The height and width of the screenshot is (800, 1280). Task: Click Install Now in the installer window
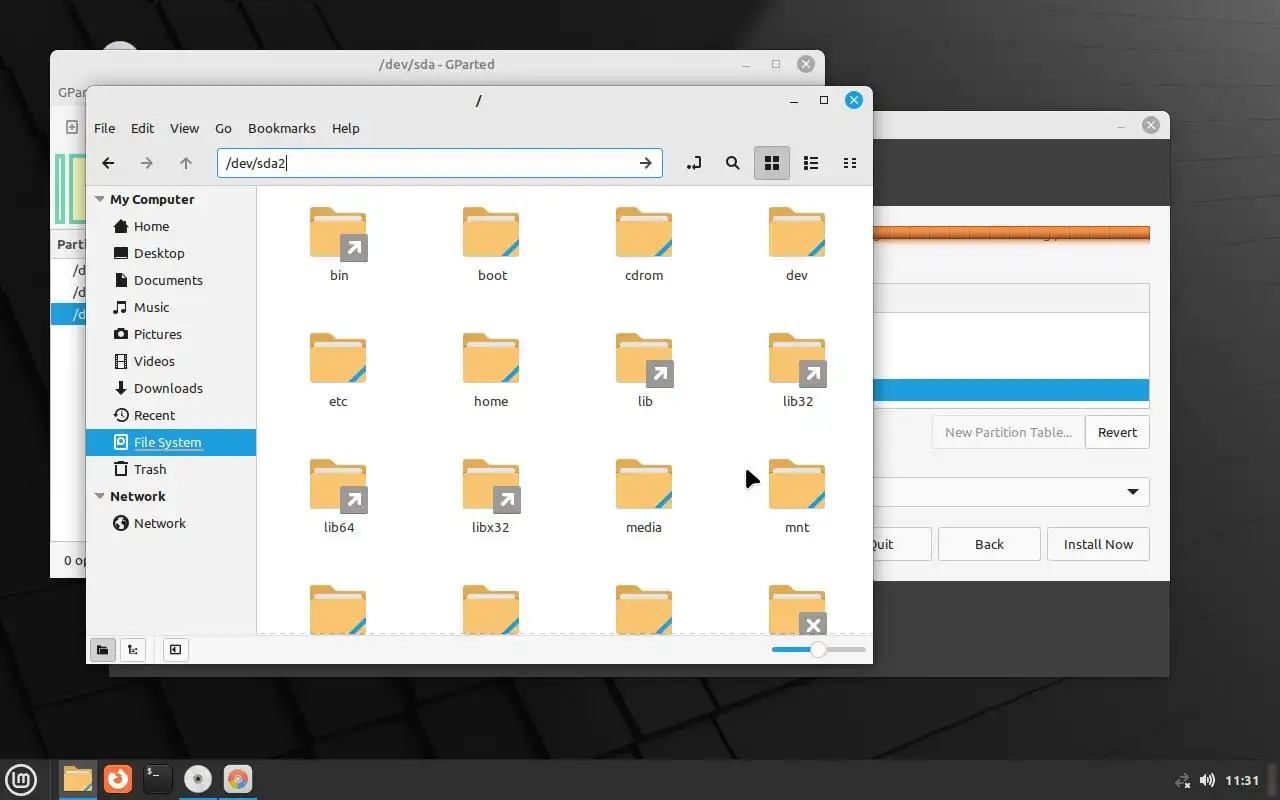(x=1098, y=544)
